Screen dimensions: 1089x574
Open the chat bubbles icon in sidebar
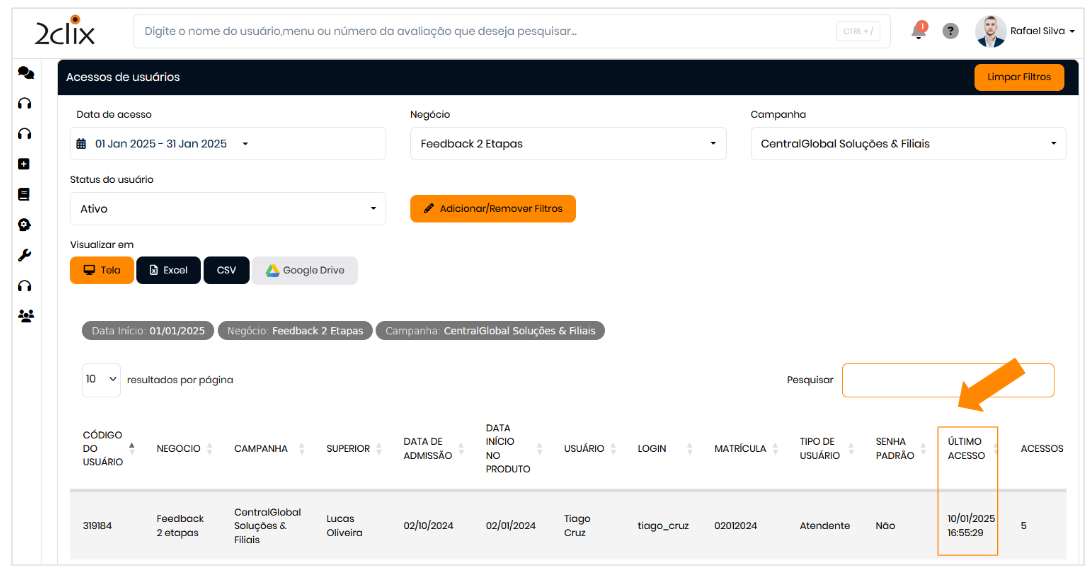pyautogui.click(x=25, y=73)
